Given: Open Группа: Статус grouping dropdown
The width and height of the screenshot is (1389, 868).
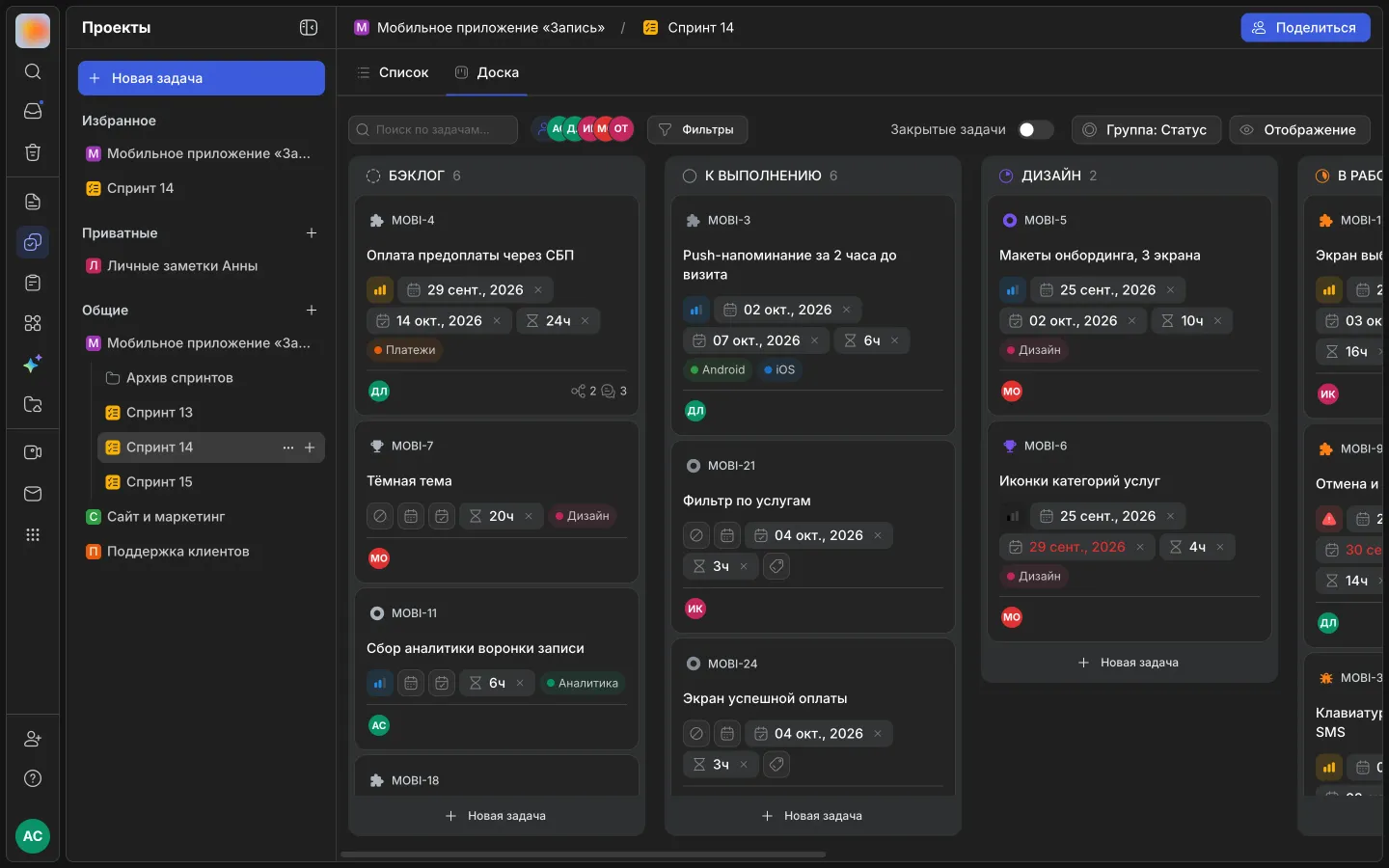Looking at the screenshot, I should [1146, 129].
